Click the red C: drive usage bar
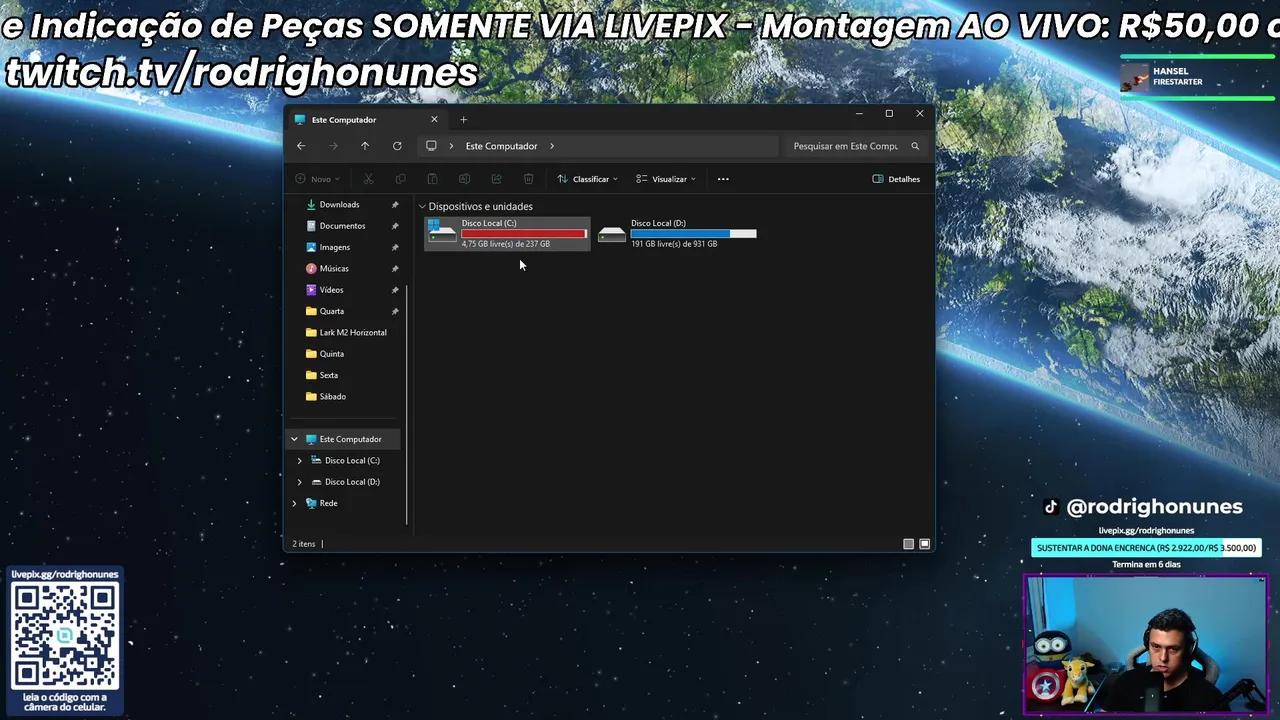The image size is (1280, 720). tap(524, 234)
